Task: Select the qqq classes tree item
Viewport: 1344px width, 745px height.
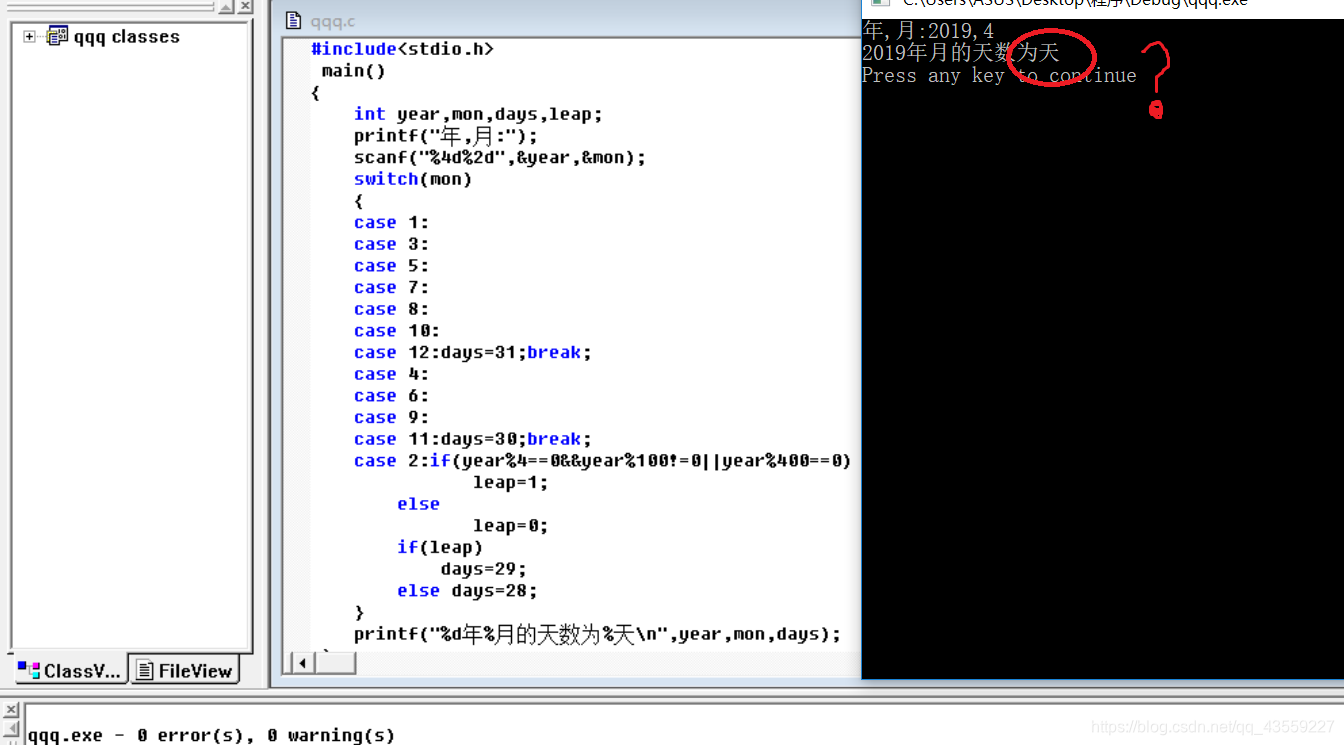Action: click(x=126, y=37)
